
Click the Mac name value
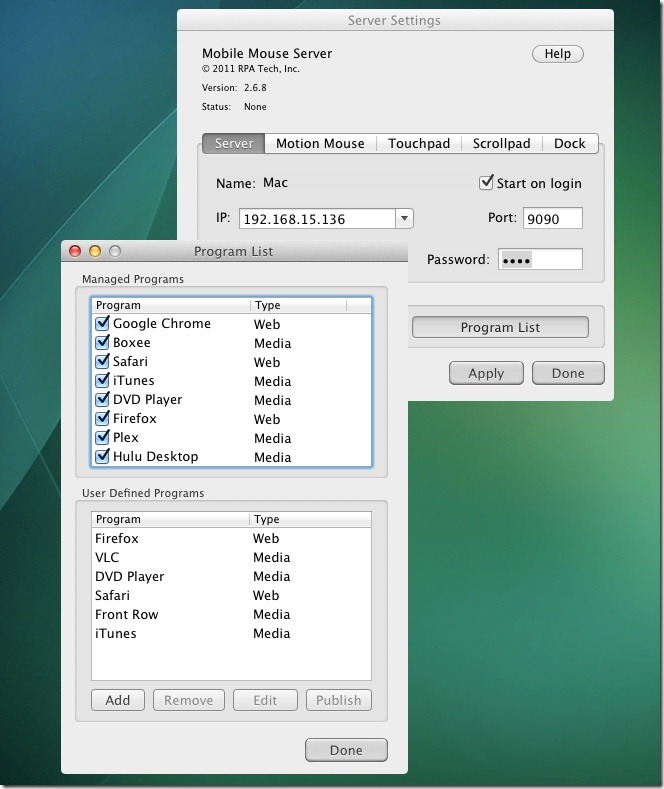(276, 182)
